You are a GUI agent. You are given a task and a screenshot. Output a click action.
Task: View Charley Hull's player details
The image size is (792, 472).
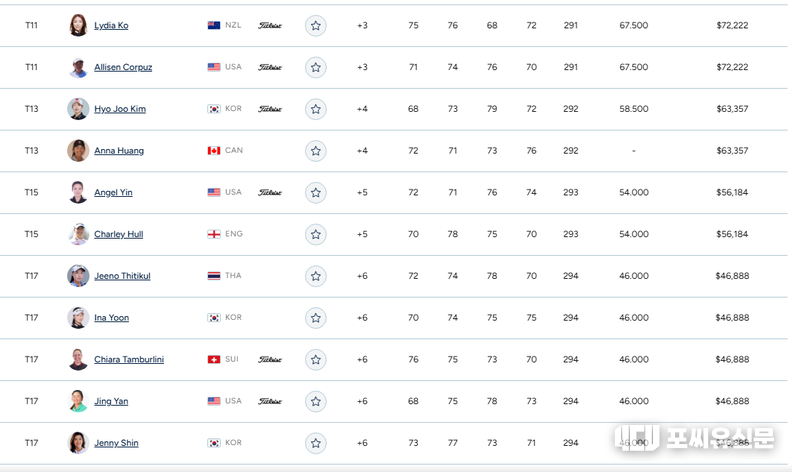(x=118, y=234)
